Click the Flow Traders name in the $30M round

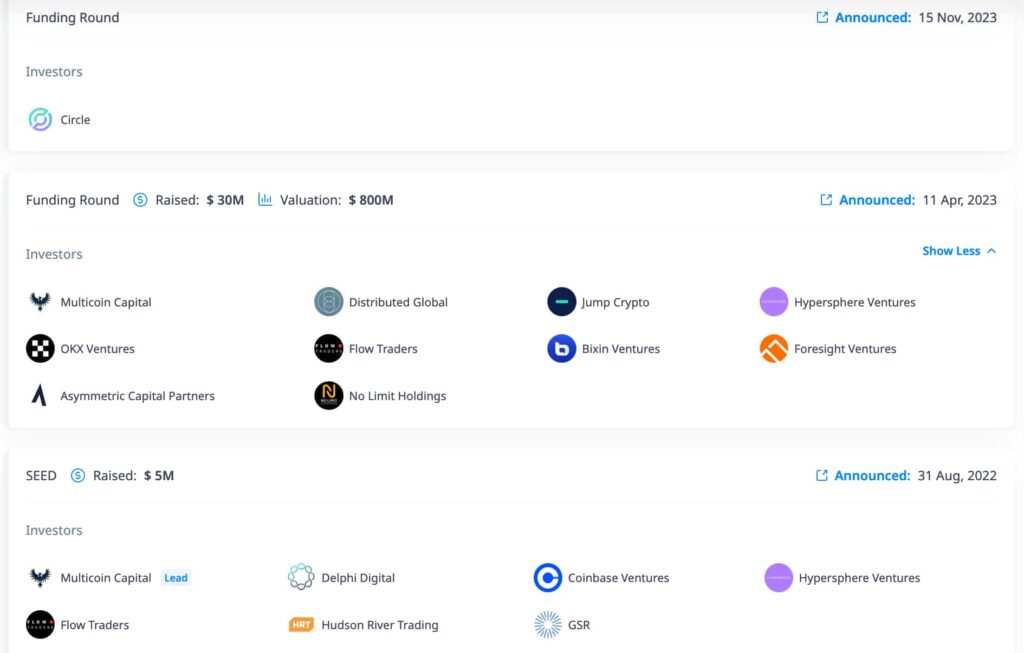pos(383,349)
